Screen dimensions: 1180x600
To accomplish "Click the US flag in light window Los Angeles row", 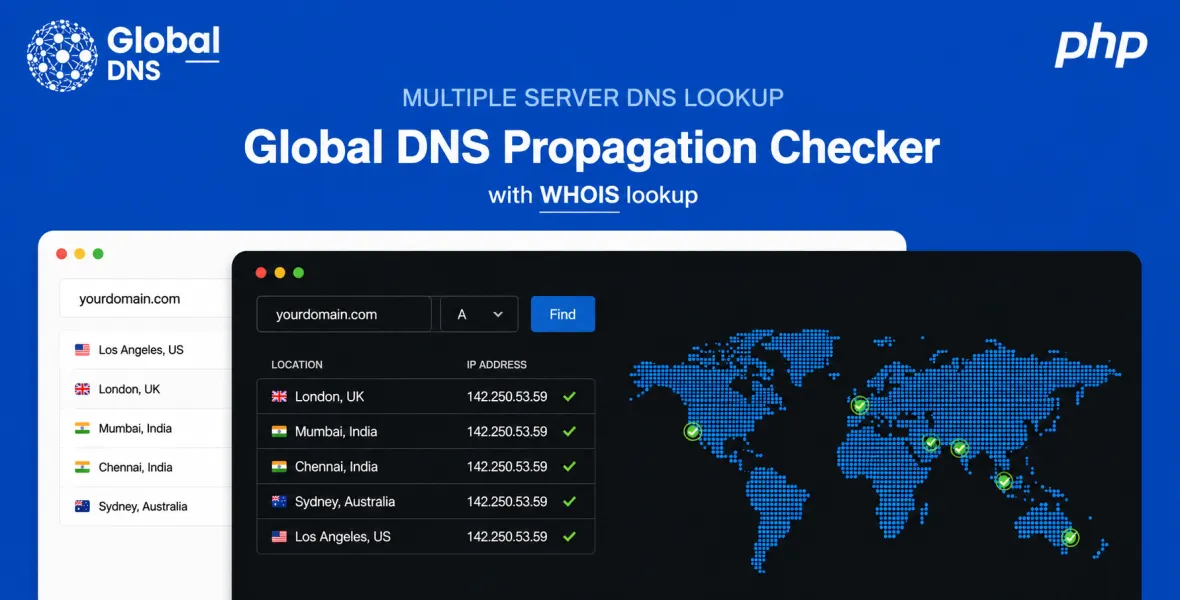I will [83, 349].
